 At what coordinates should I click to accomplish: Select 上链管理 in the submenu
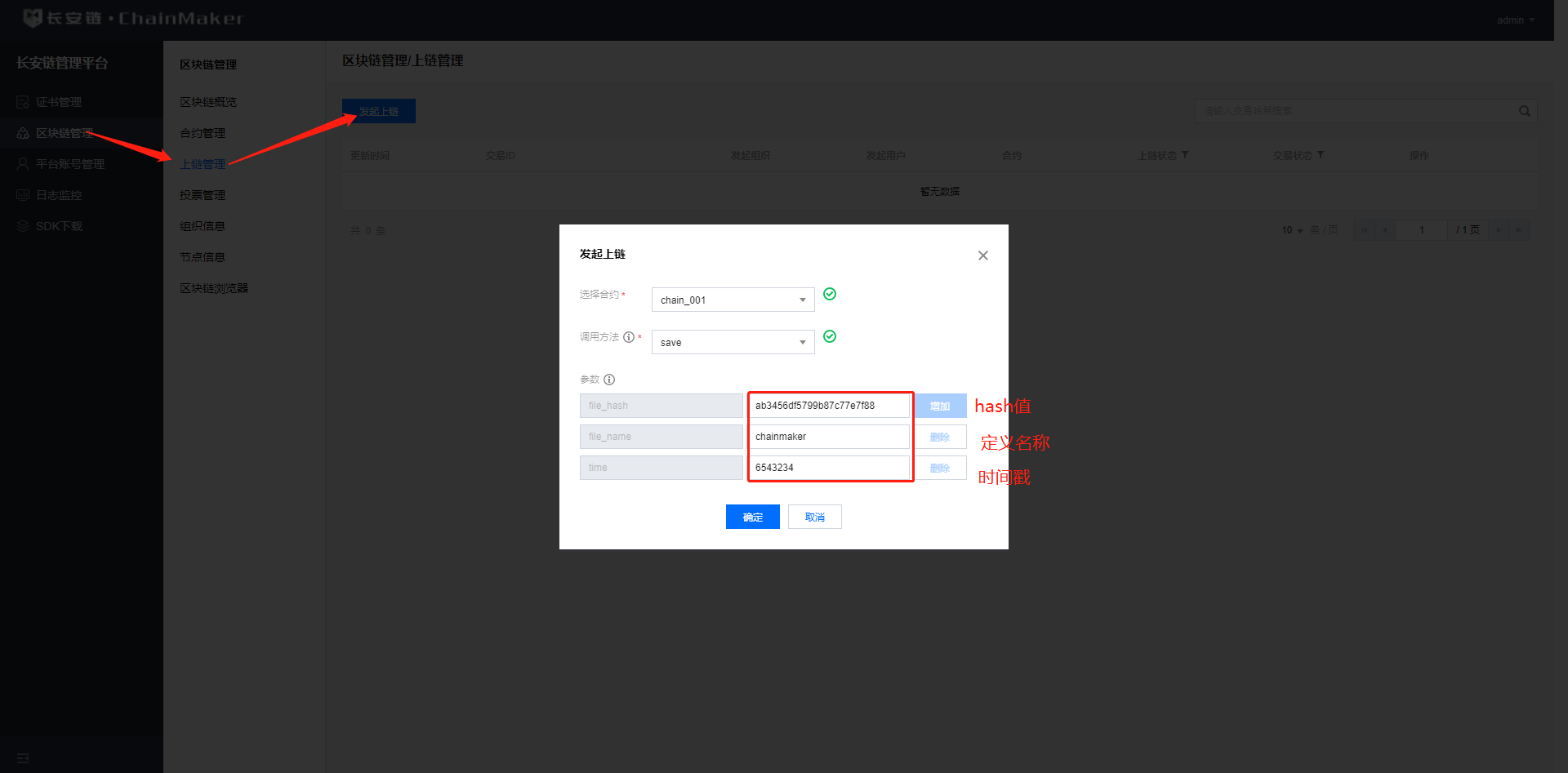(x=203, y=164)
